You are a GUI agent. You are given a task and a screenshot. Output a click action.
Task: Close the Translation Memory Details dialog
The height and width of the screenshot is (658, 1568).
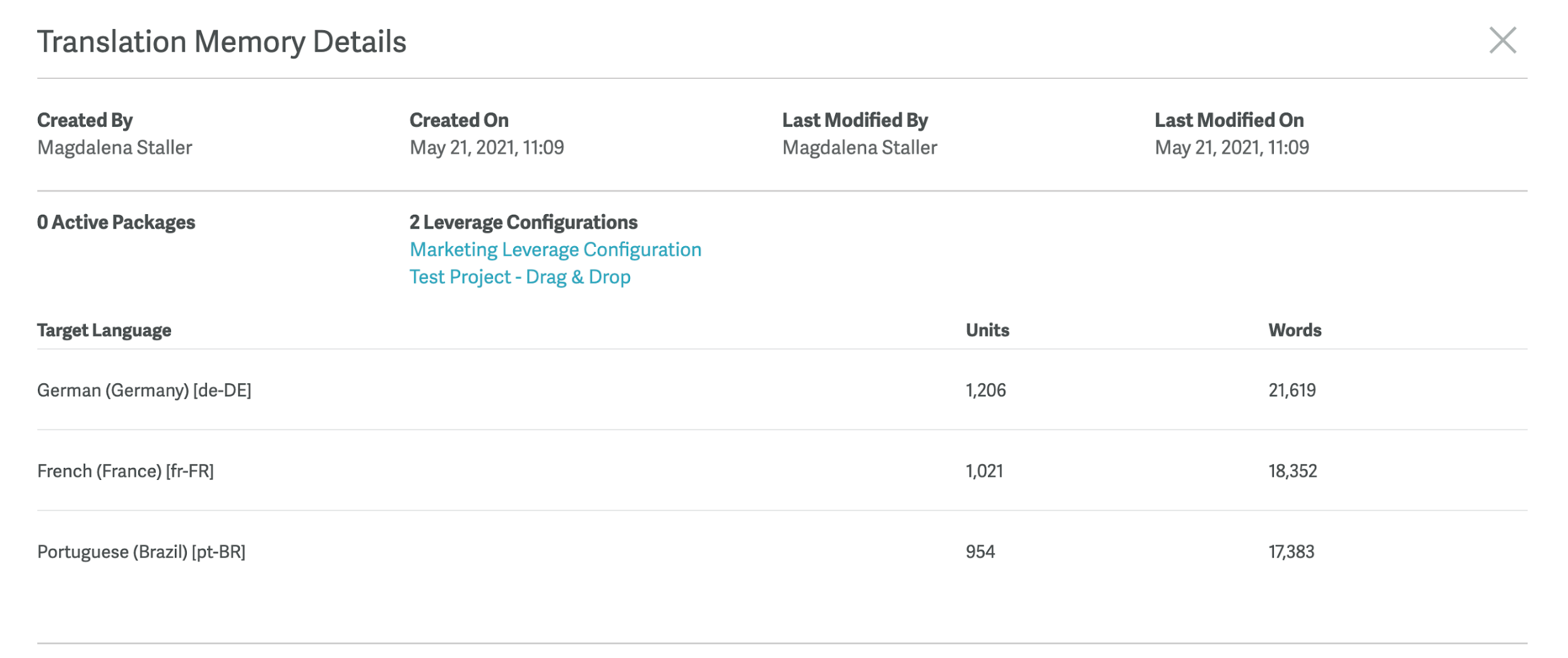(1502, 40)
